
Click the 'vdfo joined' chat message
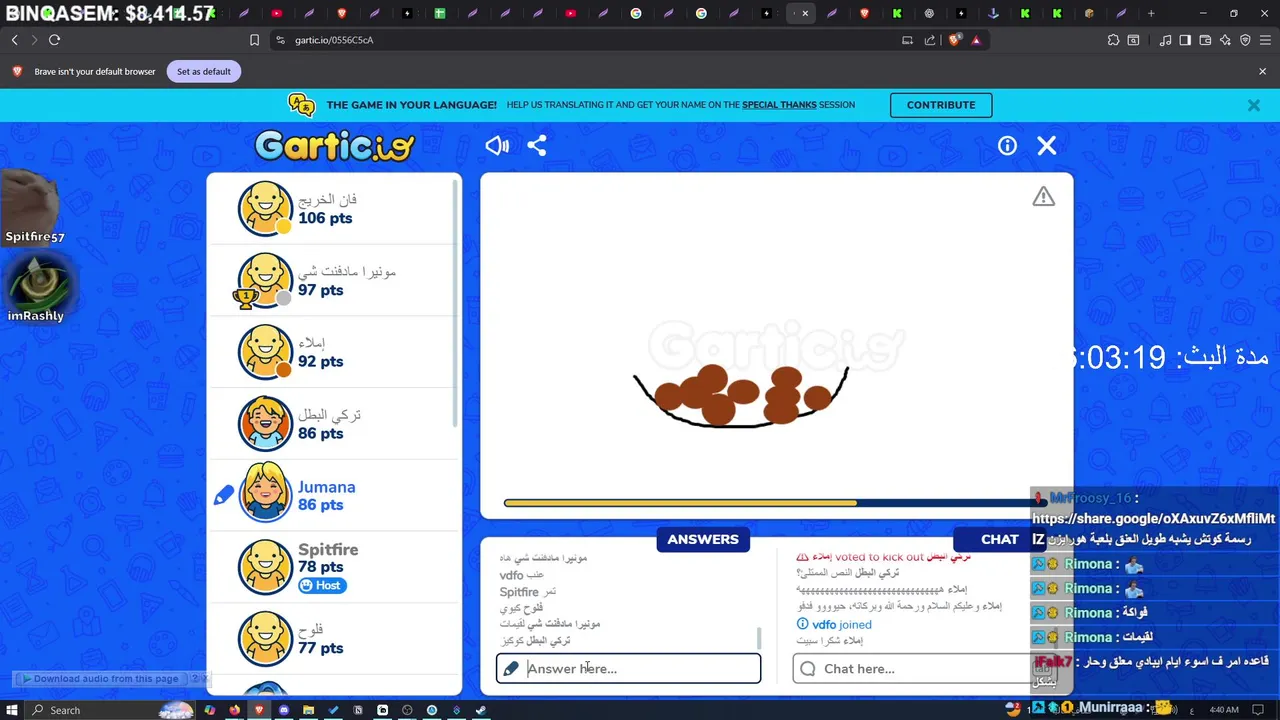[834, 624]
